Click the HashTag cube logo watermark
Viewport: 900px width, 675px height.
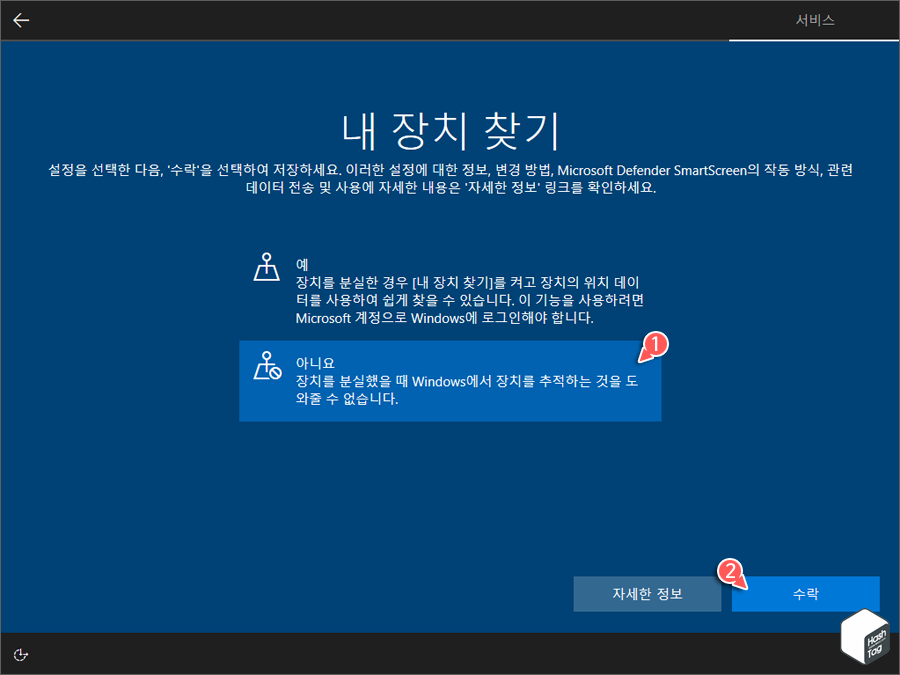pos(866,637)
